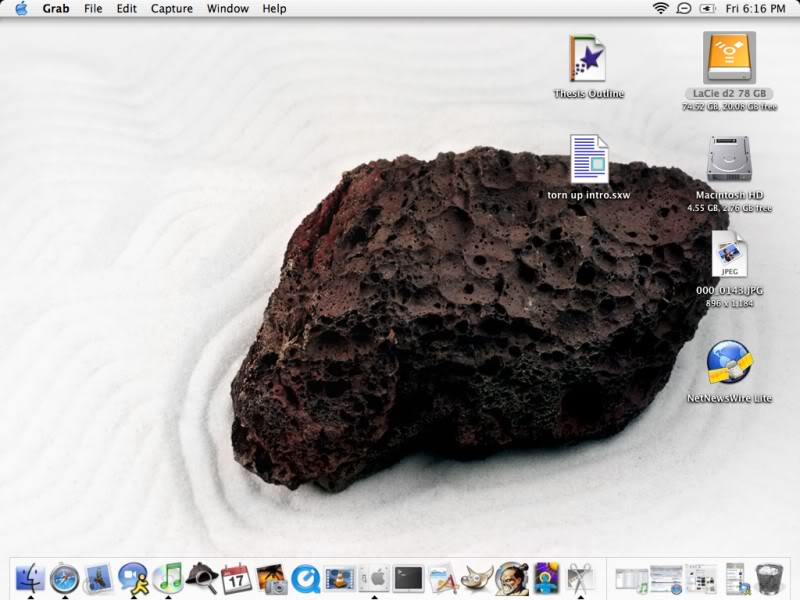Click the "000_0143.JPG" file name
Viewport: 800px width, 600px height.
click(x=729, y=290)
